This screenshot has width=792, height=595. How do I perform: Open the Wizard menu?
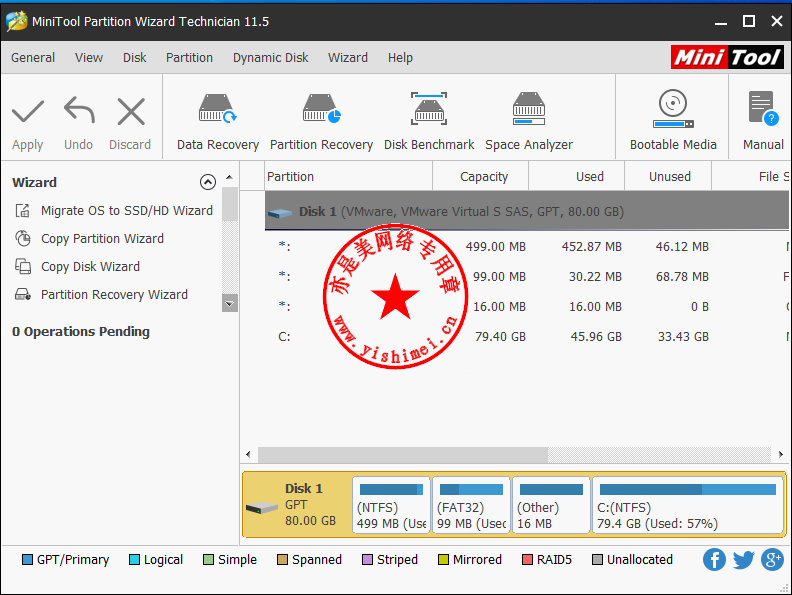pyautogui.click(x=348, y=58)
